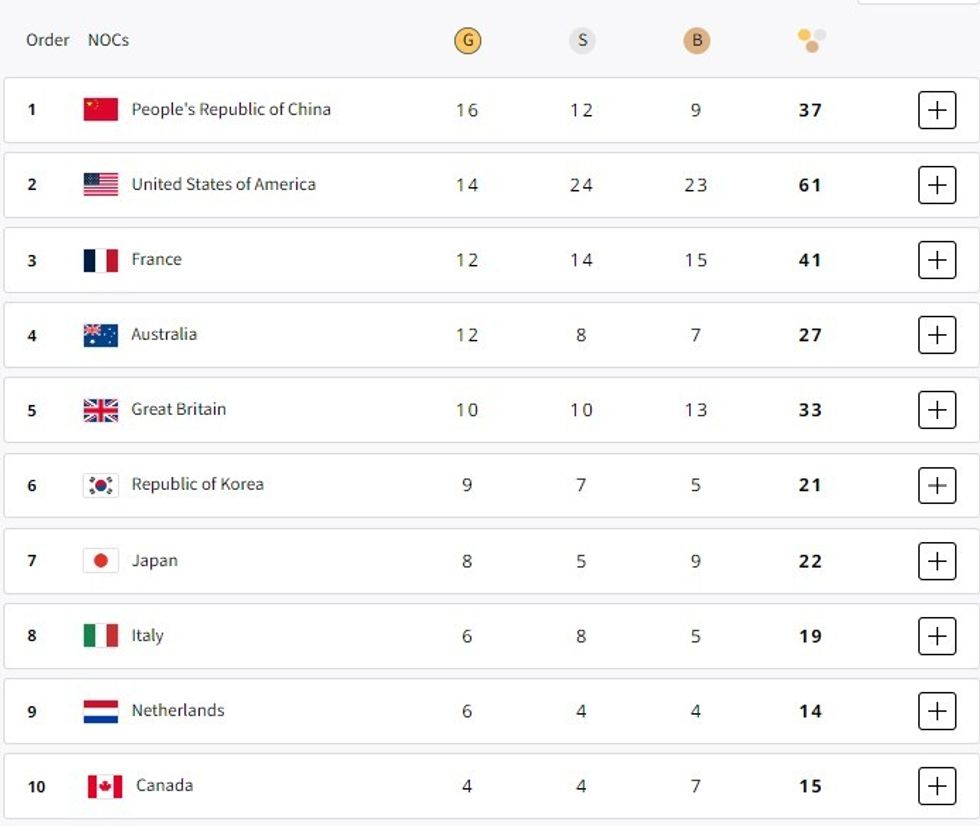This screenshot has height=826, width=980.
Task: Click Great Britain's total medal count
Action: [x=810, y=410]
